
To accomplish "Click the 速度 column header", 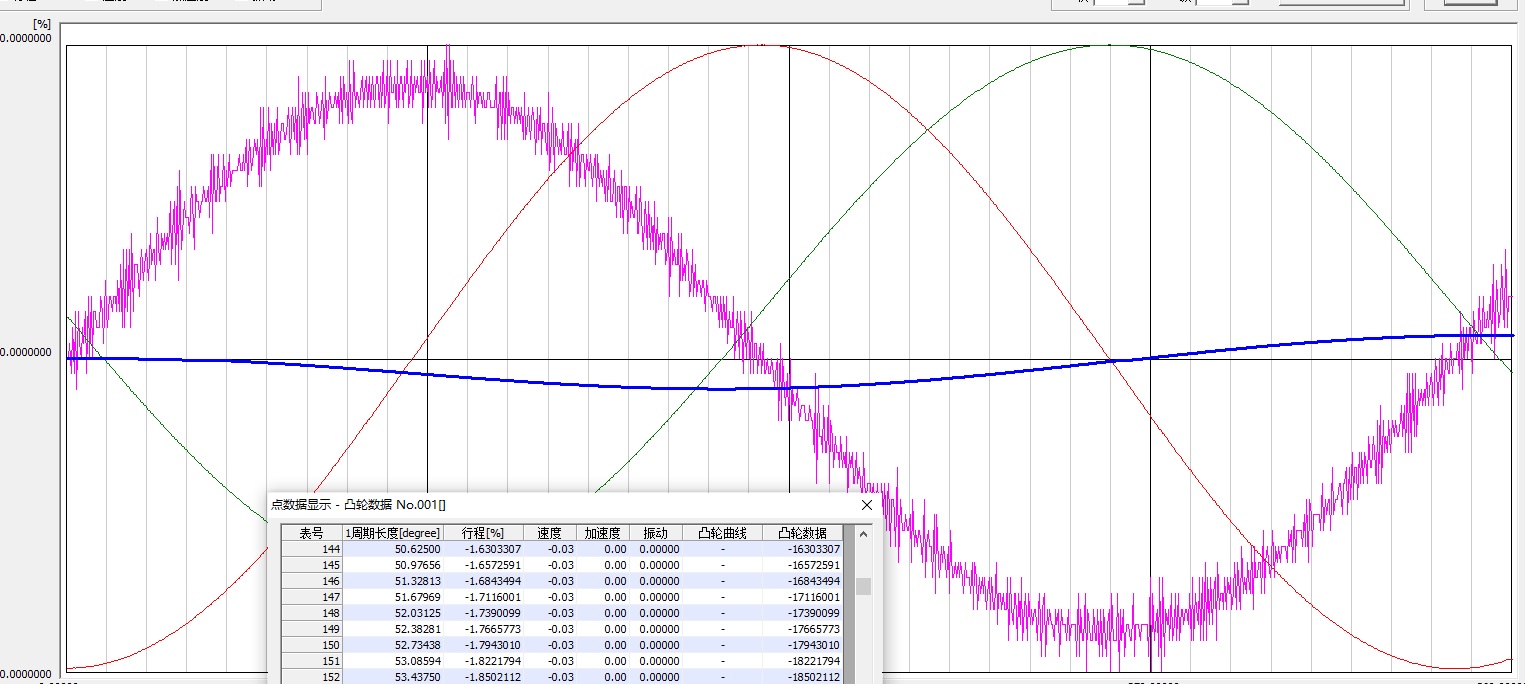I will pos(549,533).
